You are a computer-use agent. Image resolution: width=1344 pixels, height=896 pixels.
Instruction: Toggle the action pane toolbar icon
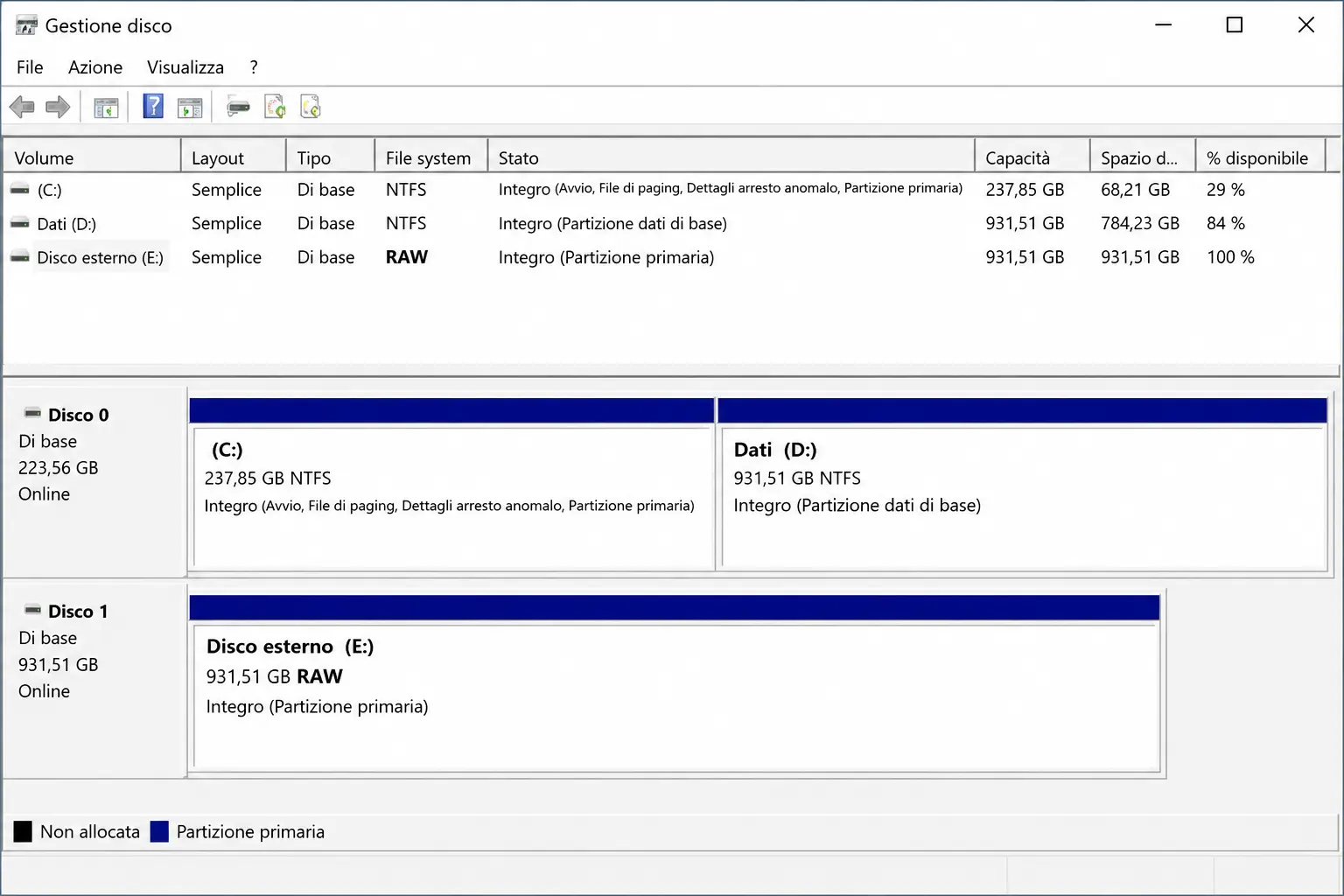[x=189, y=108]
